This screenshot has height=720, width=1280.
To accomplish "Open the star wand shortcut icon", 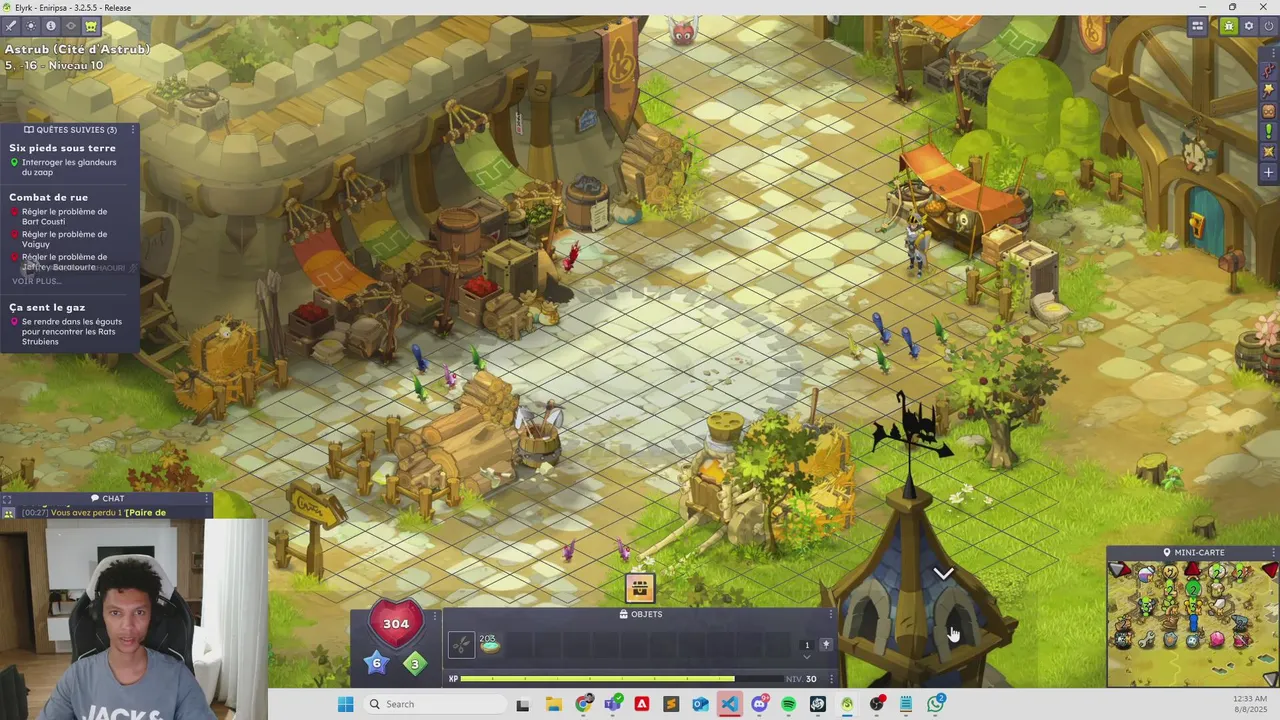I will pyautogui.click(x=1268, y=90).
